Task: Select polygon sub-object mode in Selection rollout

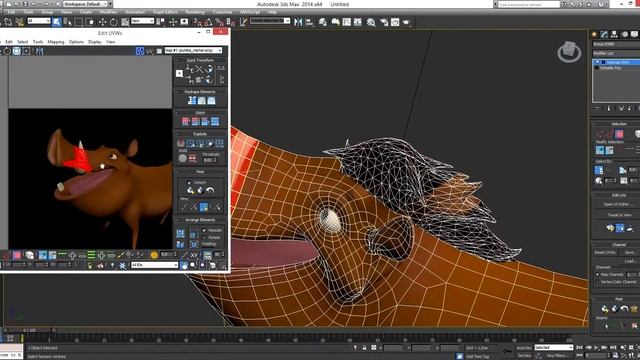Action: click(x=619, y=134)
